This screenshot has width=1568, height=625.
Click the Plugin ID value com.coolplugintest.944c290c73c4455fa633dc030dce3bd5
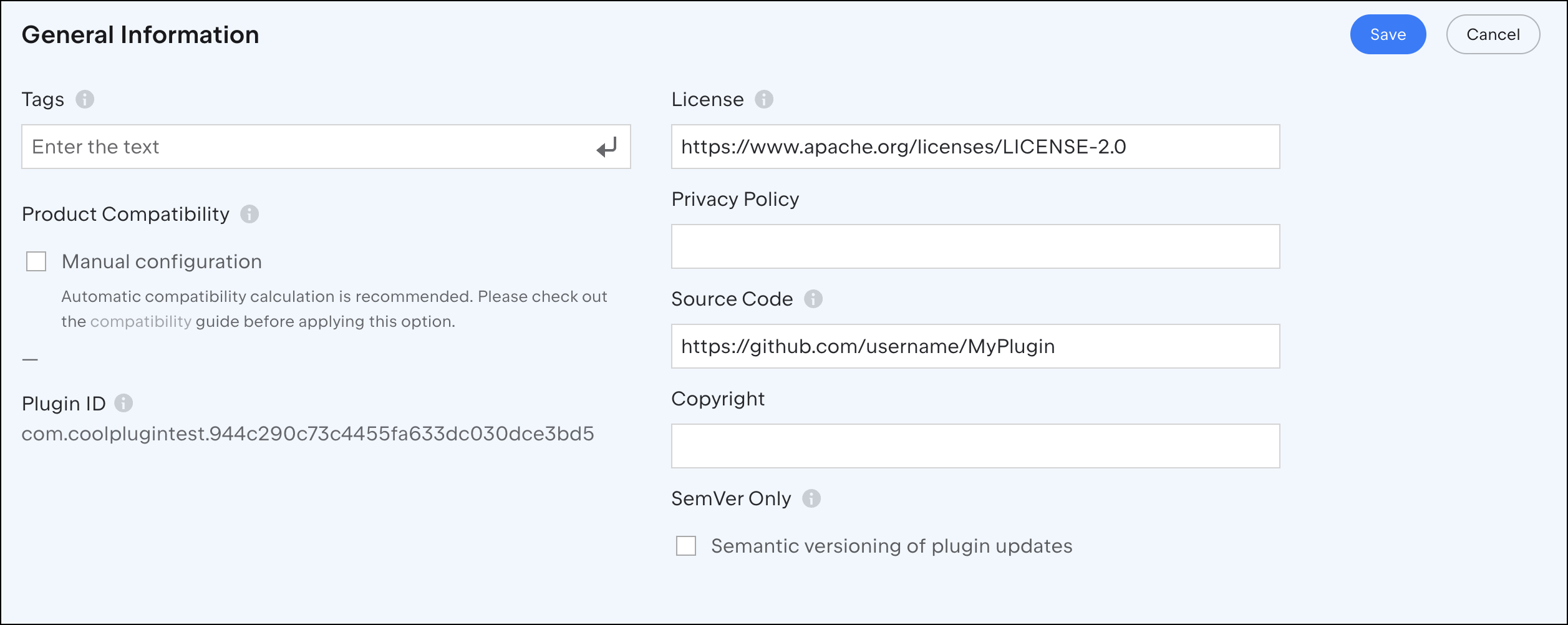pyautogui.click(x=308, y=434)
